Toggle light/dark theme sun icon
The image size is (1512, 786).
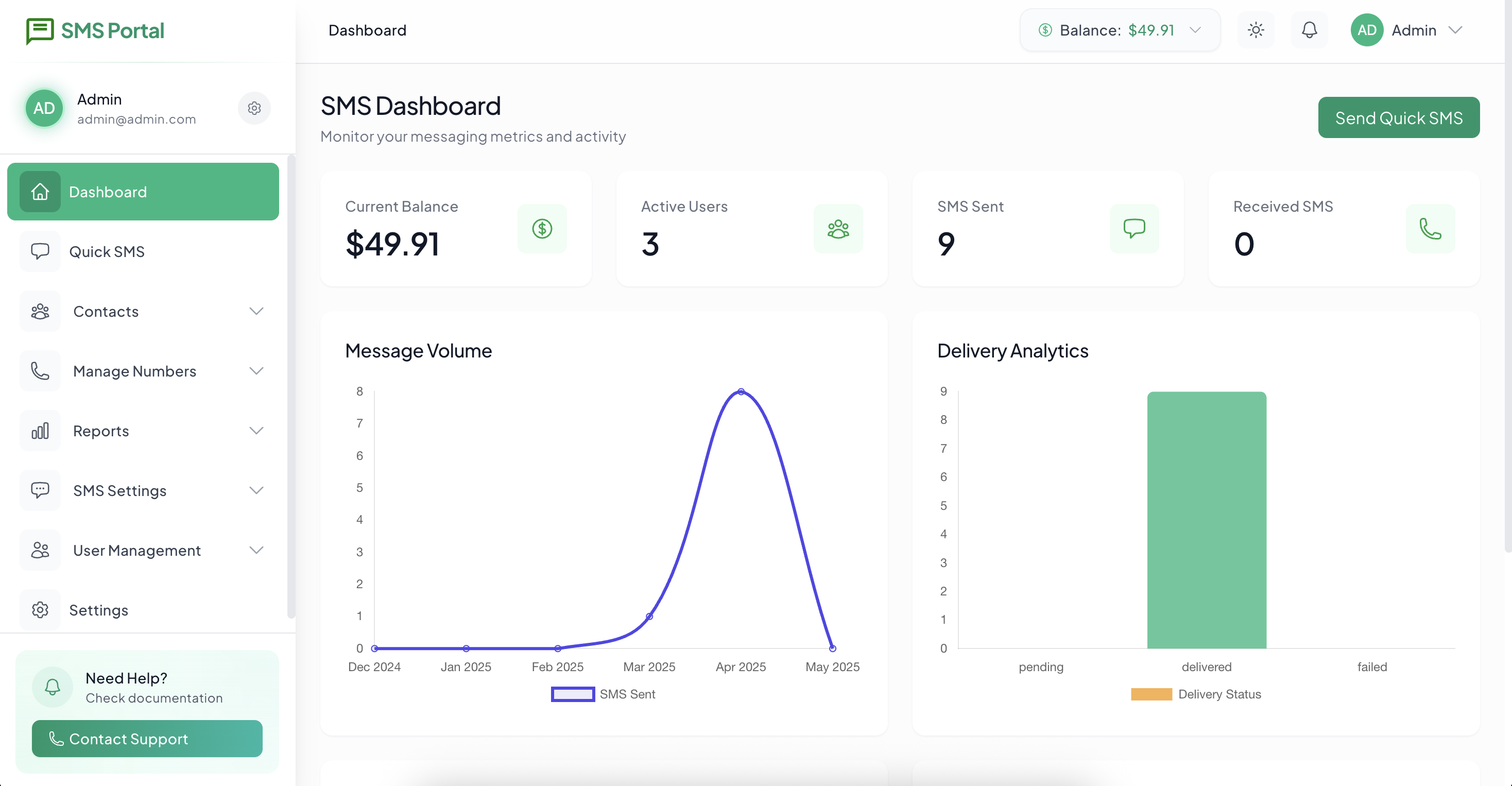tap(1256, 30)
